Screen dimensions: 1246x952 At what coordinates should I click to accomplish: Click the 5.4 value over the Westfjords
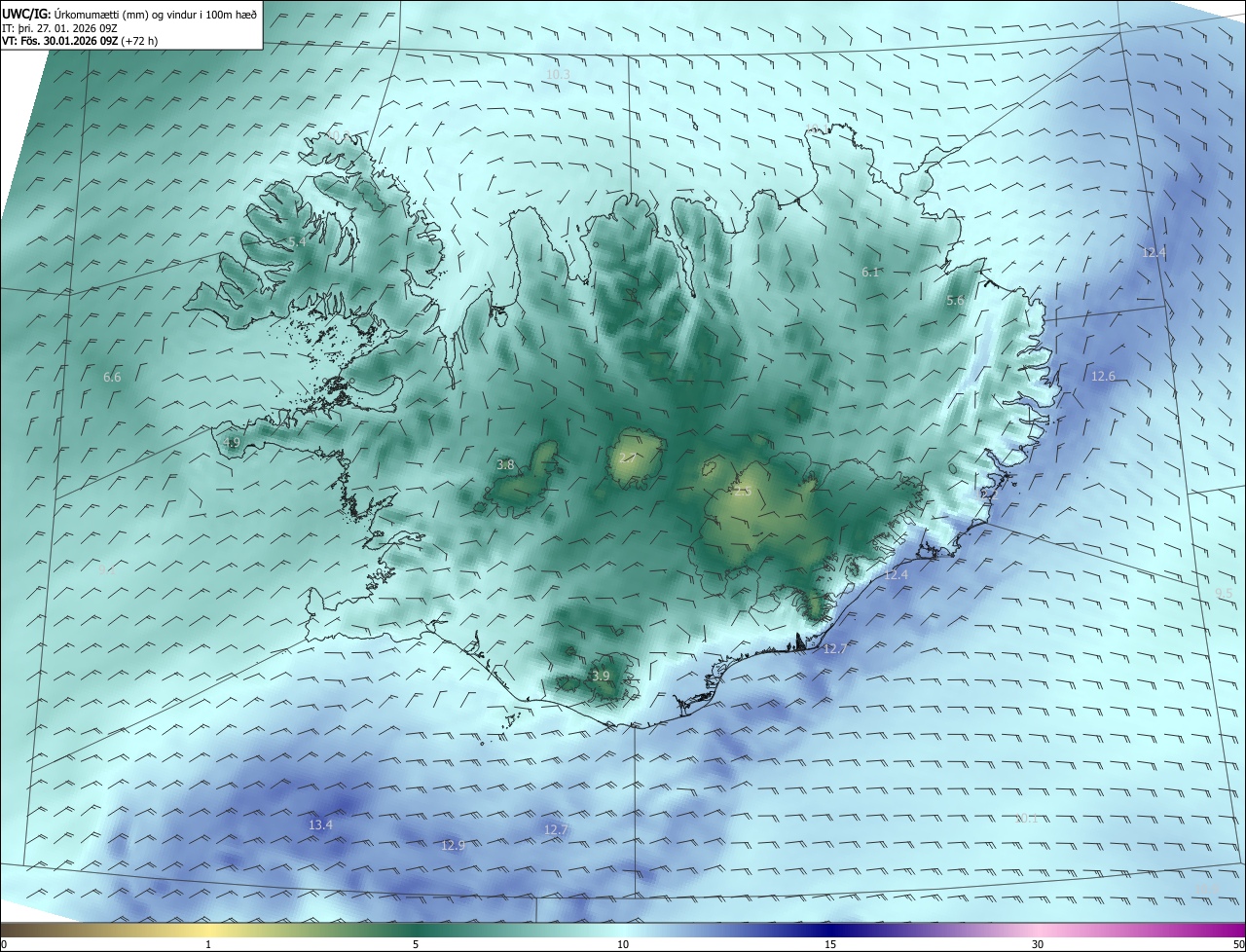297,240
